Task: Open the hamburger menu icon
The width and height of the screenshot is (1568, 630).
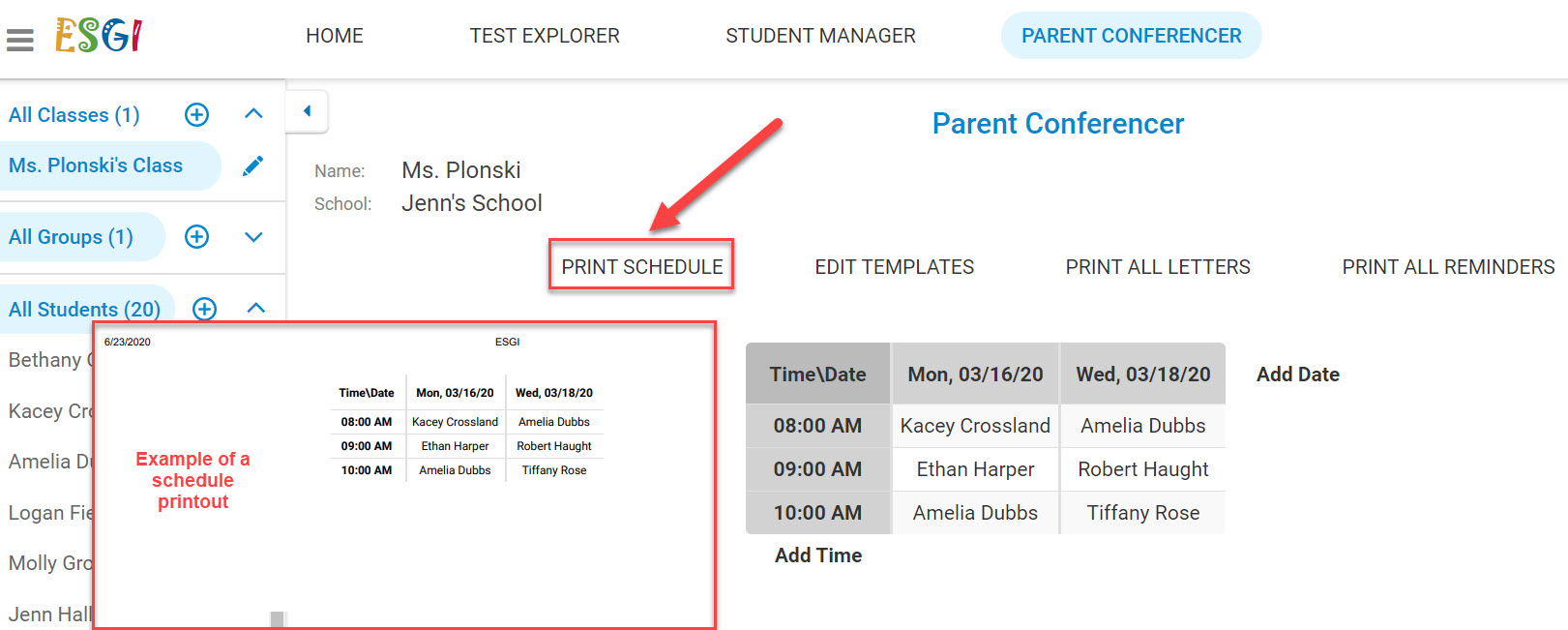Action: (19, 40)
